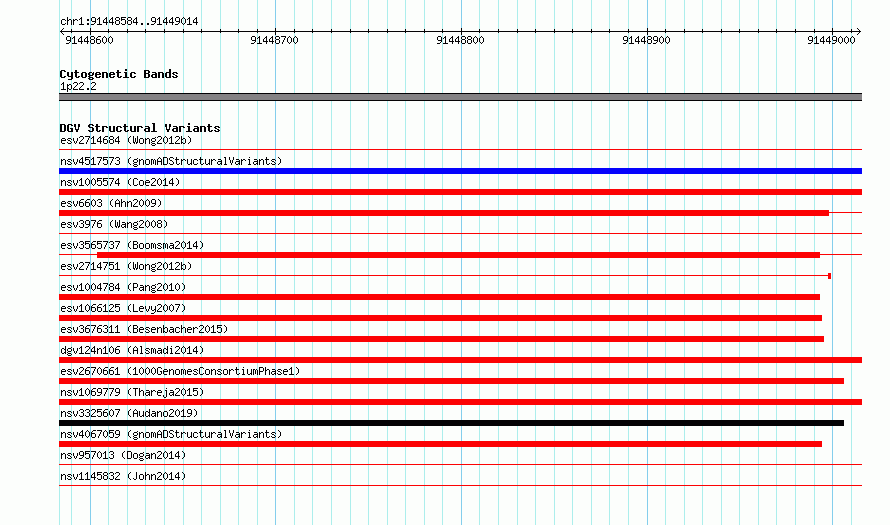Screen dimensions: 890x525
Task: Select the blue nsv4517573 gnomAD variant bar
Action: pyautogui.click(x=460, y=171)
